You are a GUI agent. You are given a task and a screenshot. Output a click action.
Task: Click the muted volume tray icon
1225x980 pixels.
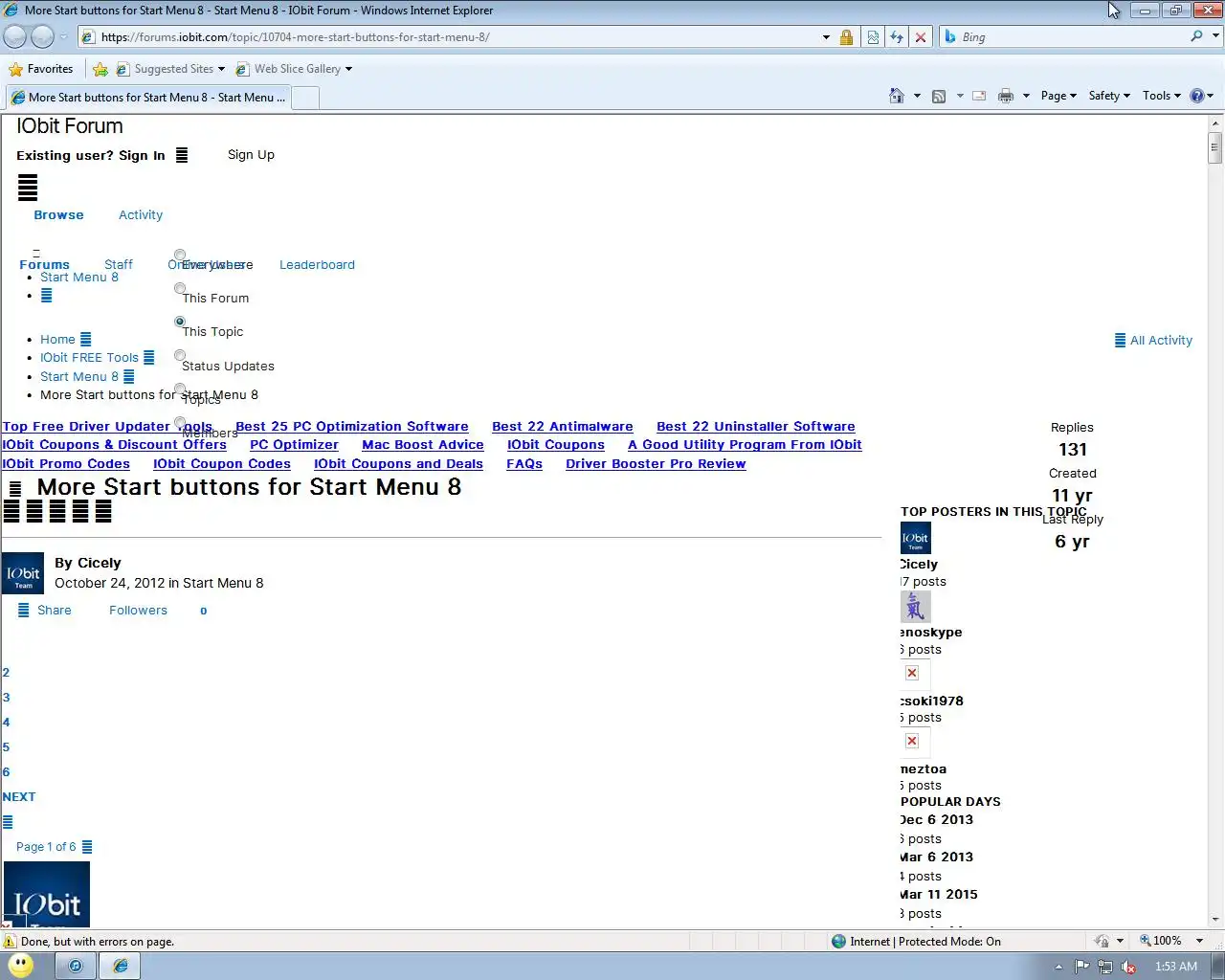coord(1128,967)
